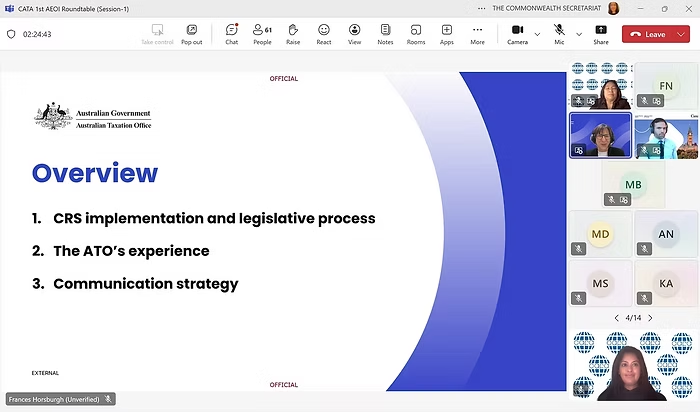Select the FN participant tile
The image size is (700, 412).
coord(666,86)
